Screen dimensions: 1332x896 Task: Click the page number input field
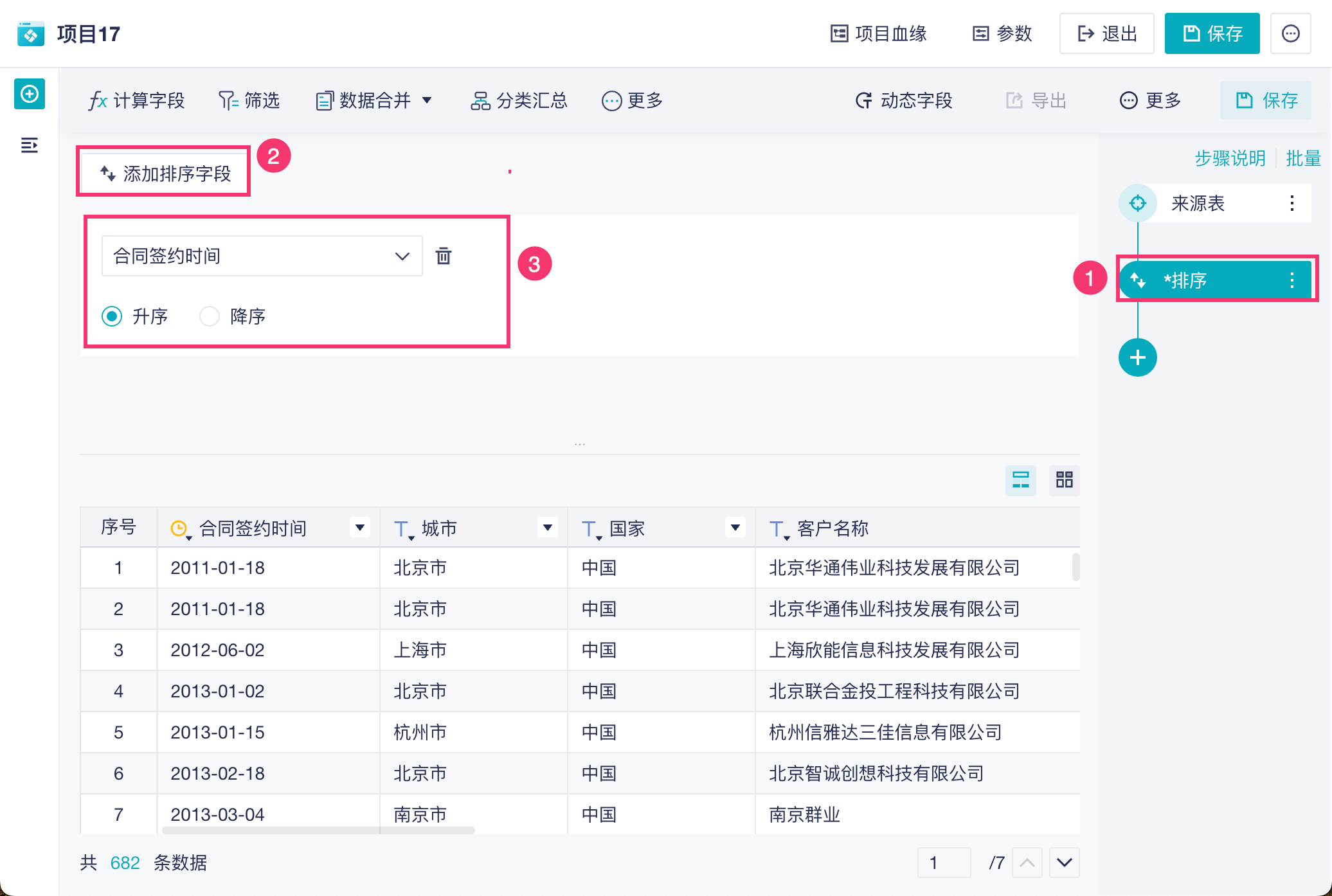tap(943, 863)
